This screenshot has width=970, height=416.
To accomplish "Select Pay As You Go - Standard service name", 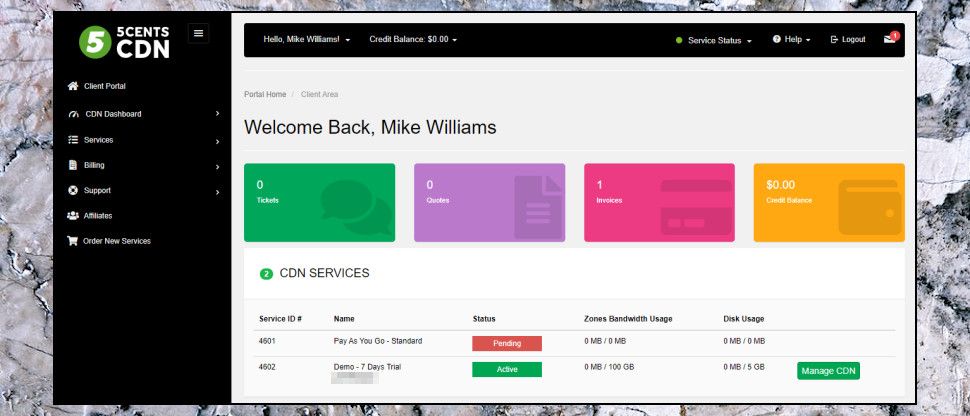I will (x=378, y=341).
